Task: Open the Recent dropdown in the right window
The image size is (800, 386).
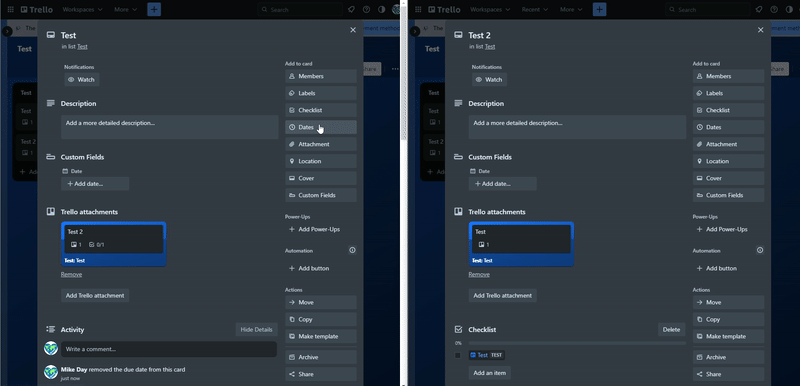Action: (x=535, y=10)
